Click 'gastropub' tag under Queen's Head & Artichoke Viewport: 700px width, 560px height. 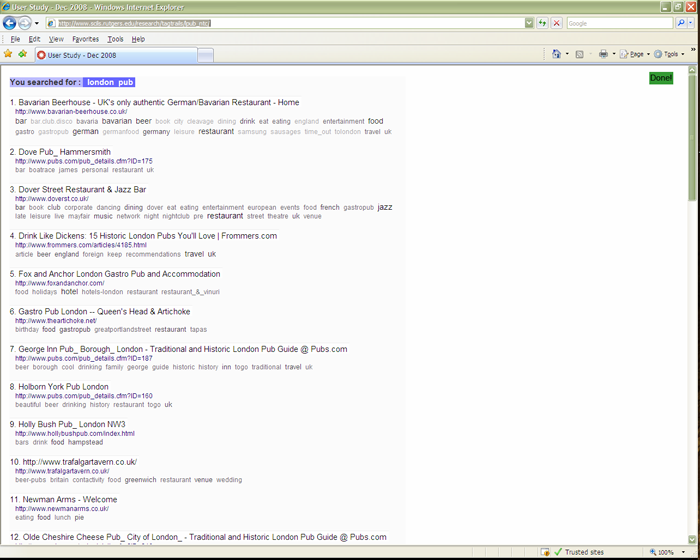tap(75, 330)
